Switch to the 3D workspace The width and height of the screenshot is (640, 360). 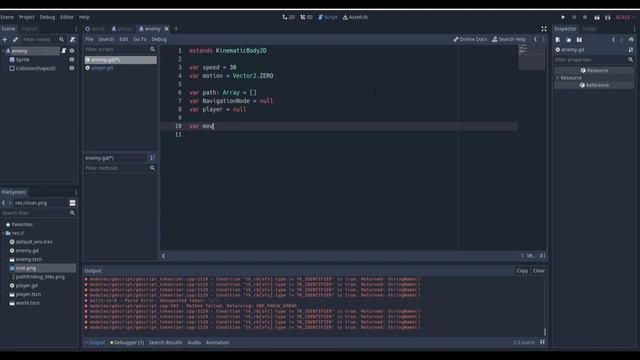(307, 17)
